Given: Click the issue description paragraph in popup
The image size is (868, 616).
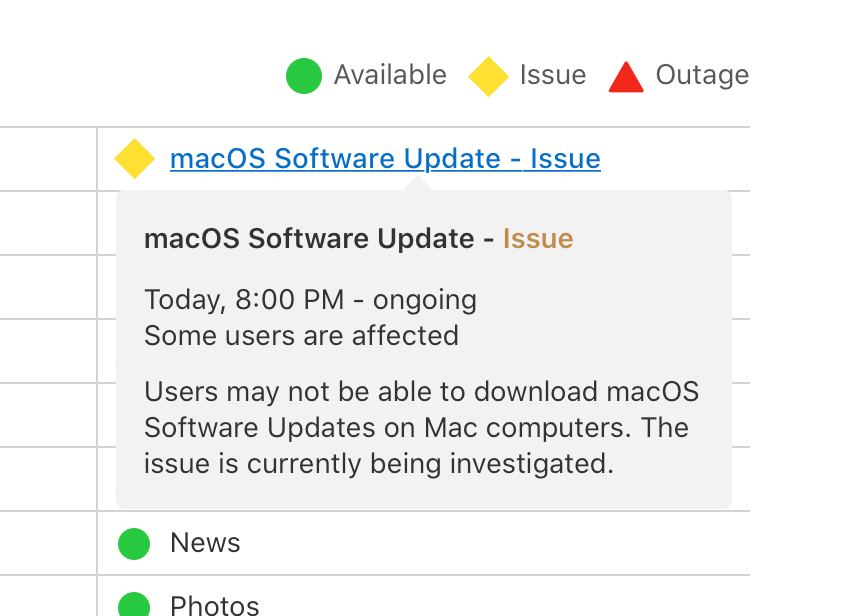Looking at the screenshot, I should tap(421, 428).
